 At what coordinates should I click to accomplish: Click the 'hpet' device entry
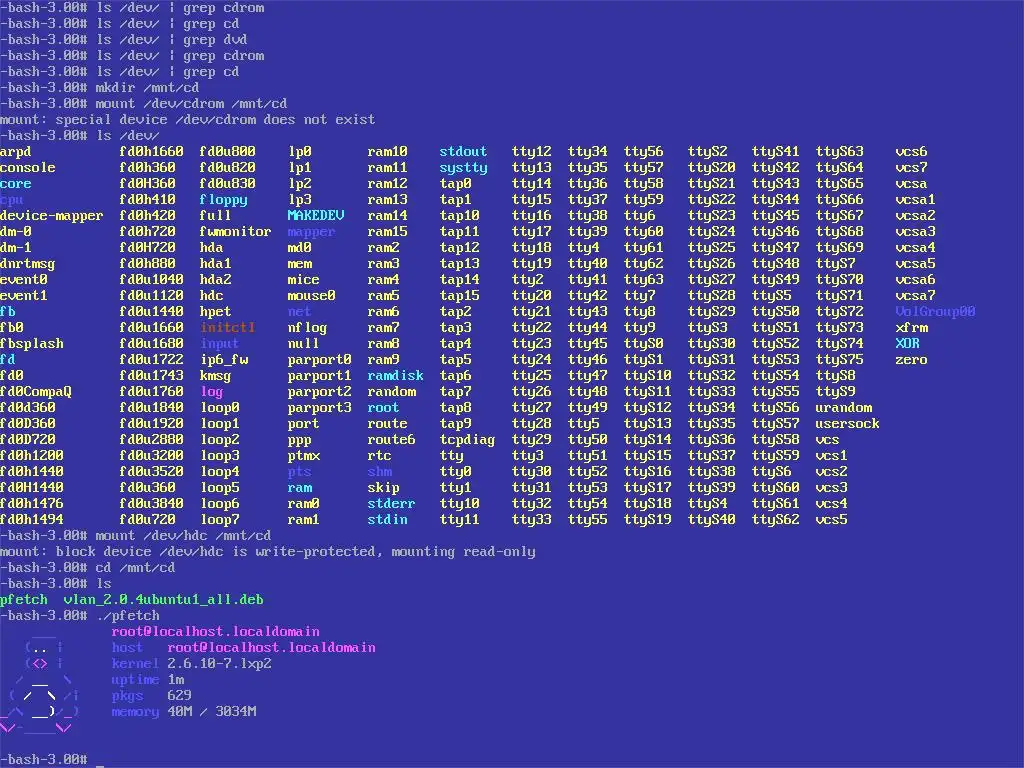click(216, 312)
